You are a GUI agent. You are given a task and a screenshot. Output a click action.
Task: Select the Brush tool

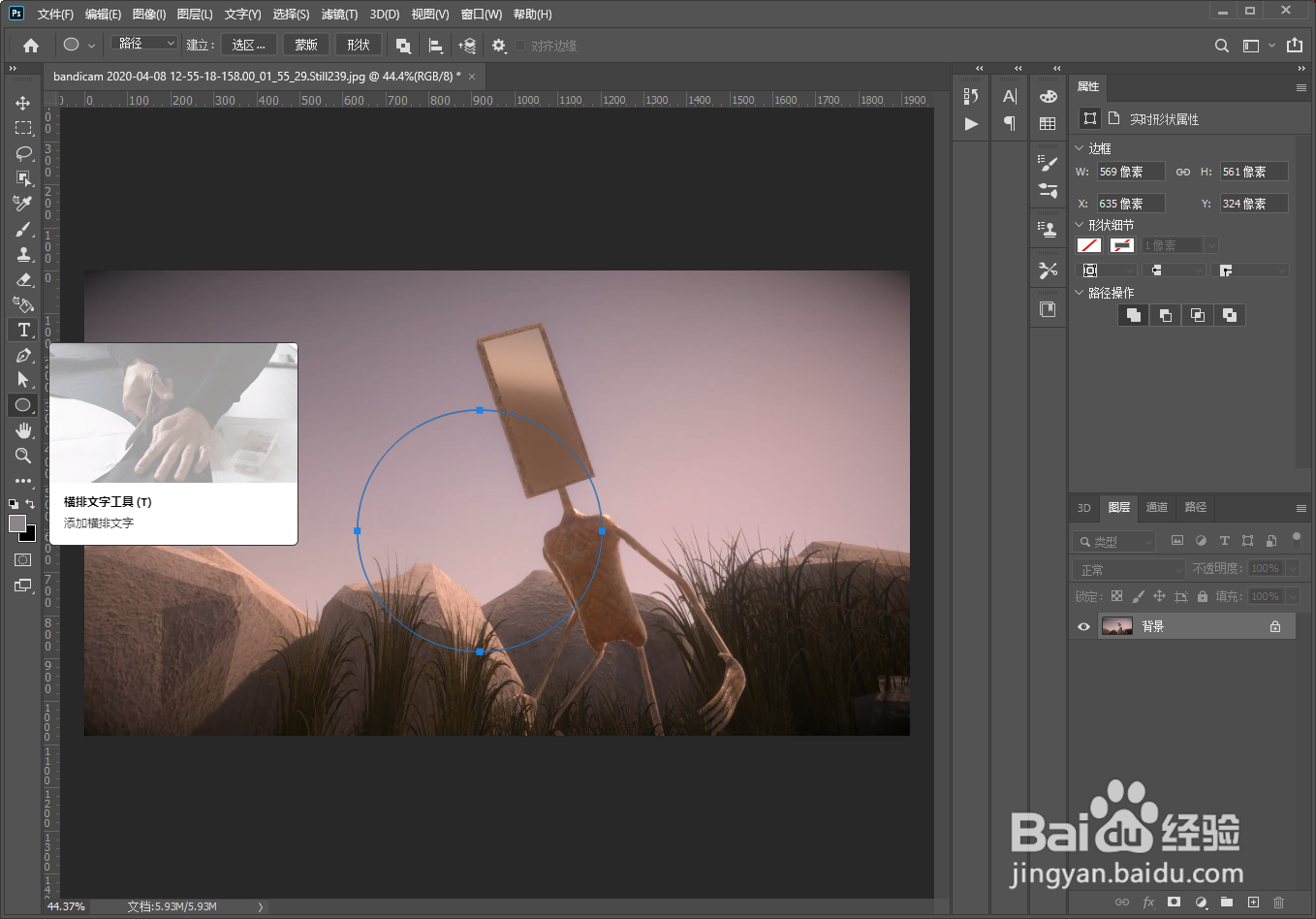pyautogui.click(x=23, y=229)
